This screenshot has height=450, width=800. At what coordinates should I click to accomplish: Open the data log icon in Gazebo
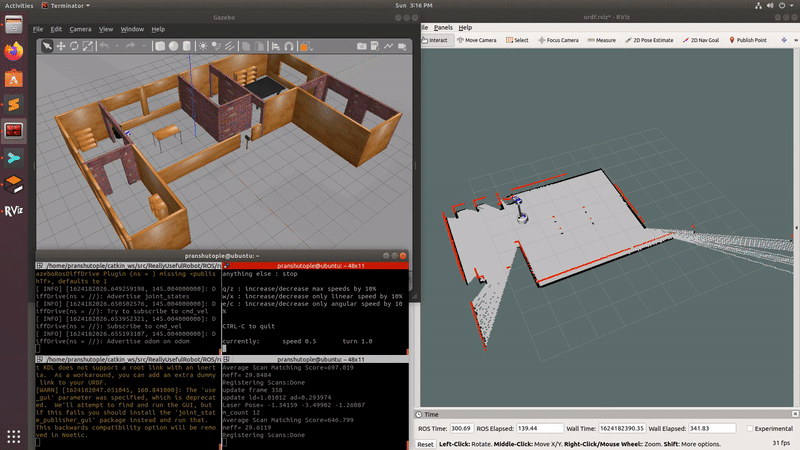(375, 46)
